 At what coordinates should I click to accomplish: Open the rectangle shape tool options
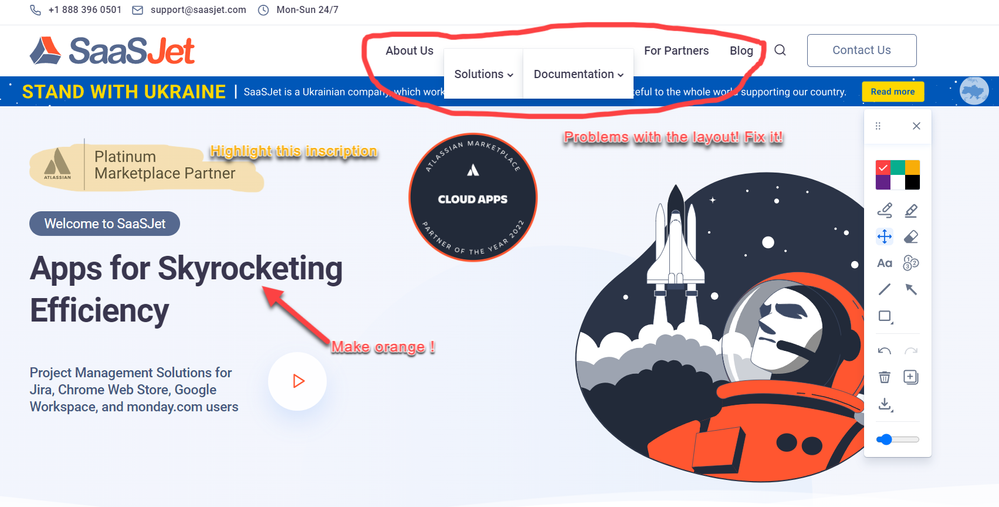click(885, 317)
